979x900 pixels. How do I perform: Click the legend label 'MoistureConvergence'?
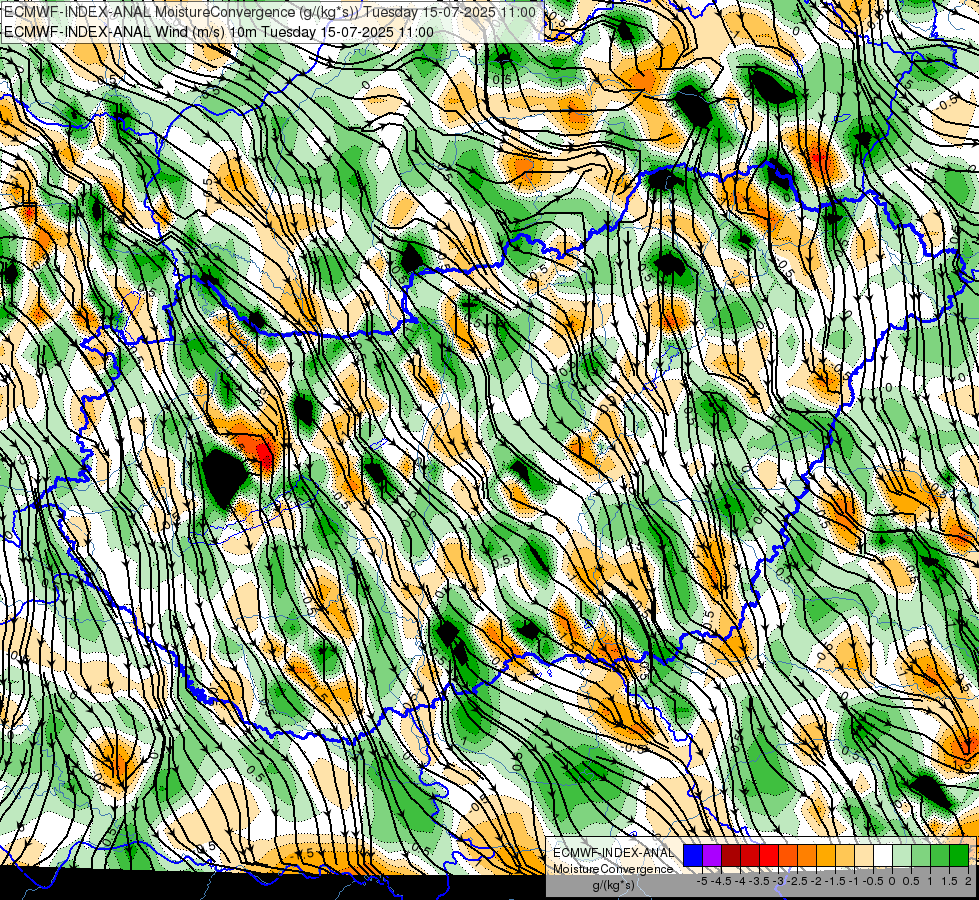click(613, 869)
